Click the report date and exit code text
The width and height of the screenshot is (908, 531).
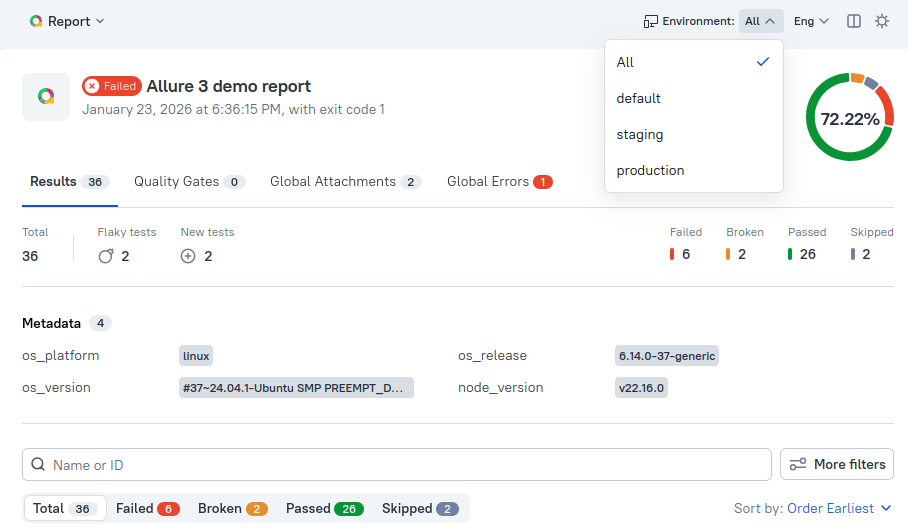click(x=233, y=109)
